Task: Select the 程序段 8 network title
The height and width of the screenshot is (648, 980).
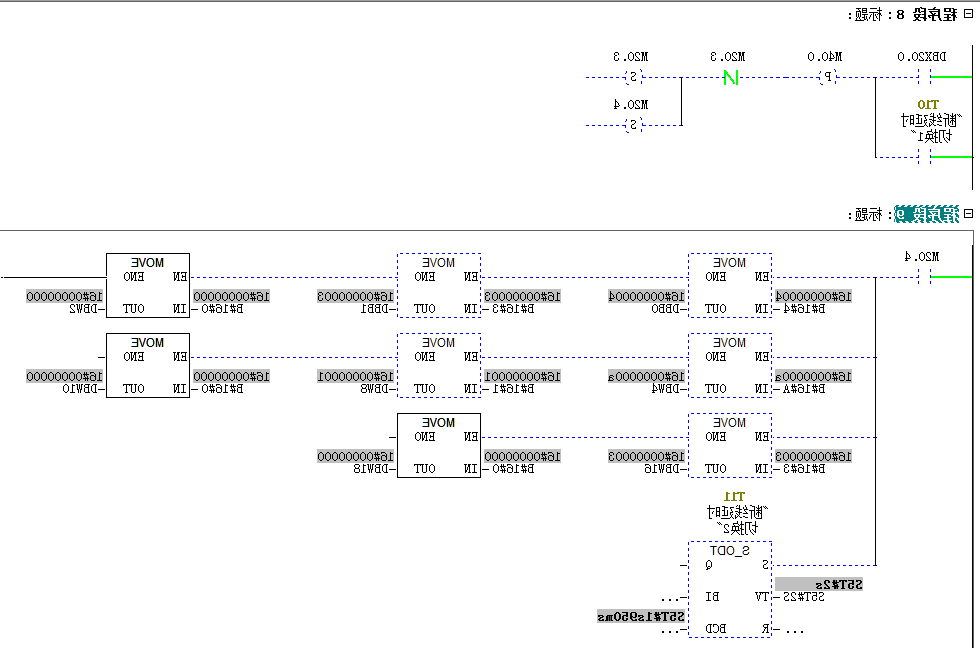Action: tap(927, 14)
